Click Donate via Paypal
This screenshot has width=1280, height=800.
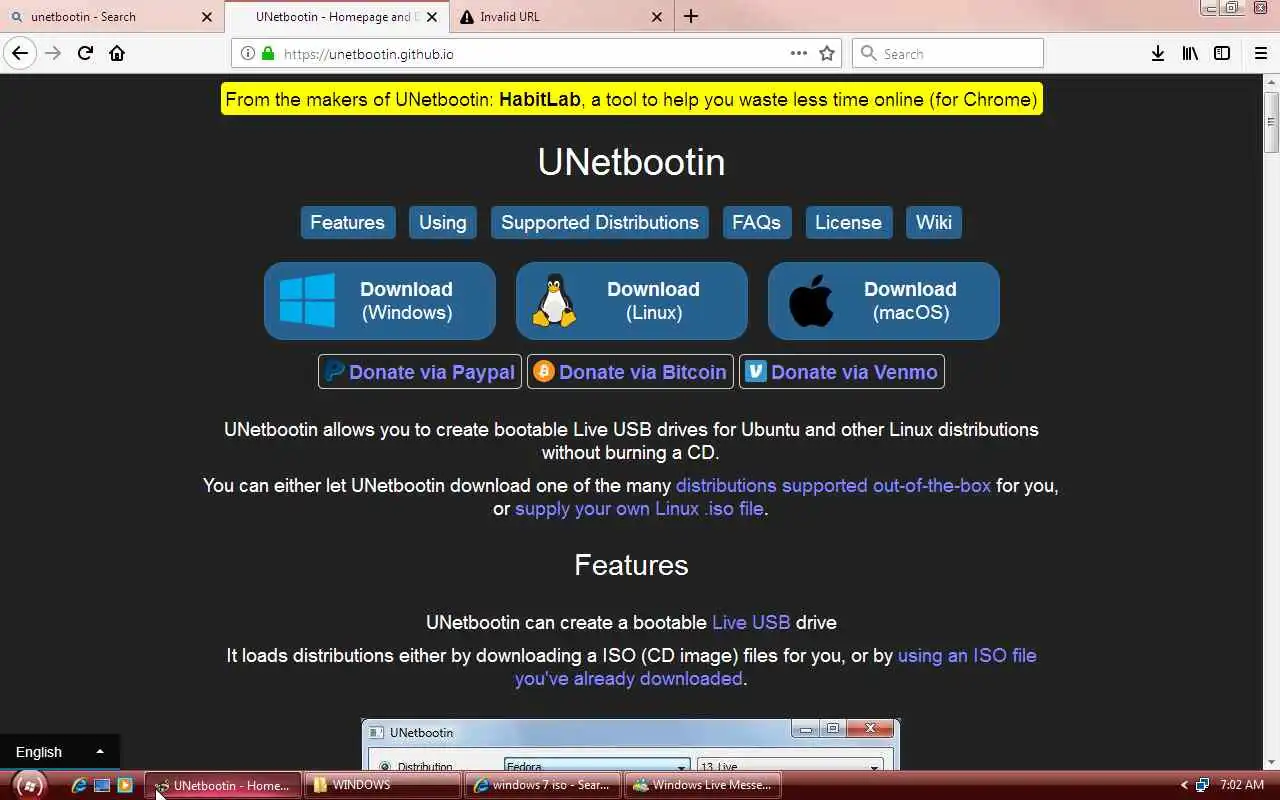(x=420, y=372)
